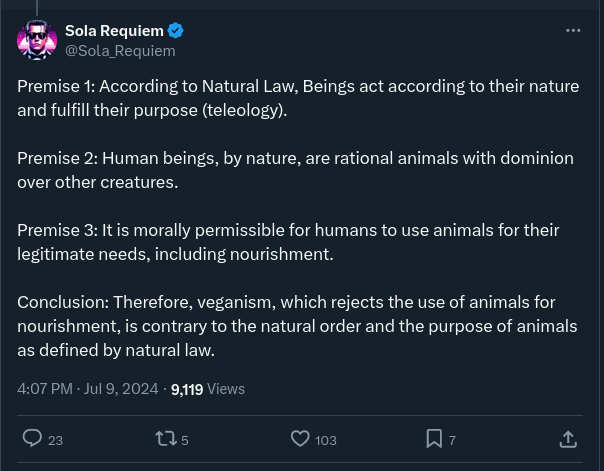The width and height of the screenshot is (604, 471).
Task: Click the 4:07 PM Jul 9, 2024 timestamp
Action: point(88,388)
